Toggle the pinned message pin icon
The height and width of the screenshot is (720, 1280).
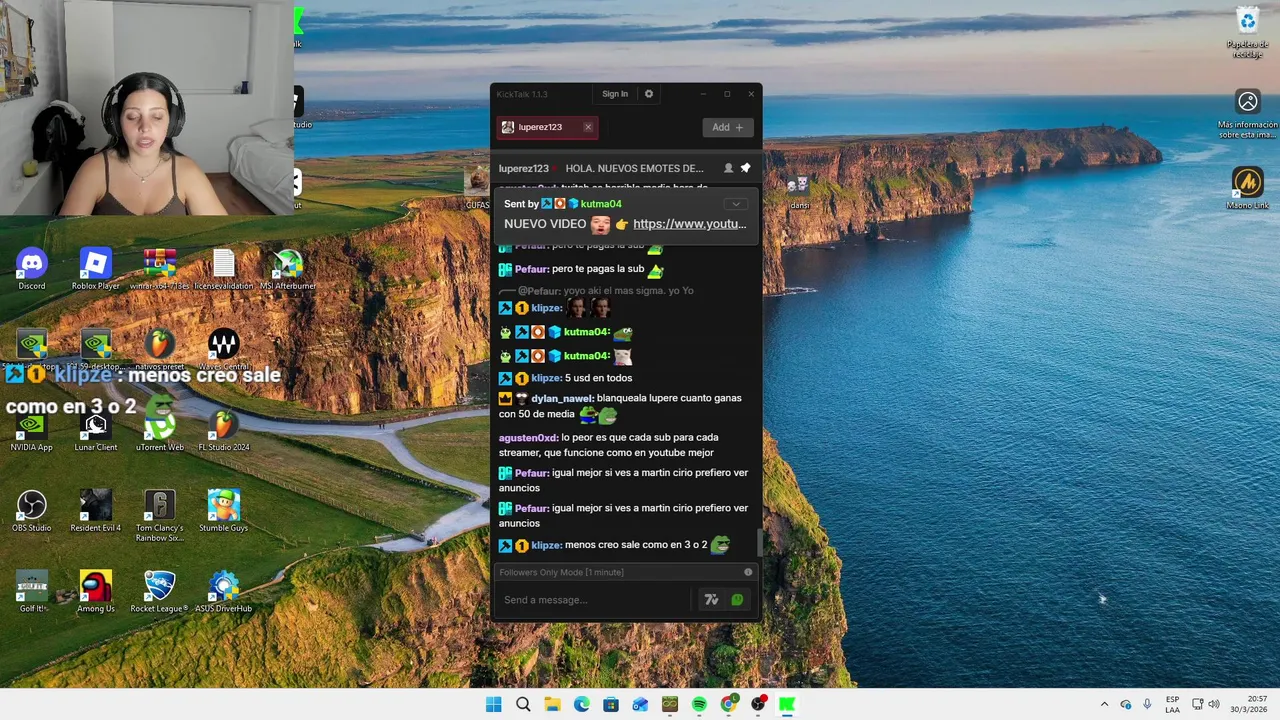pyautogui.click(x=745, y=168)
